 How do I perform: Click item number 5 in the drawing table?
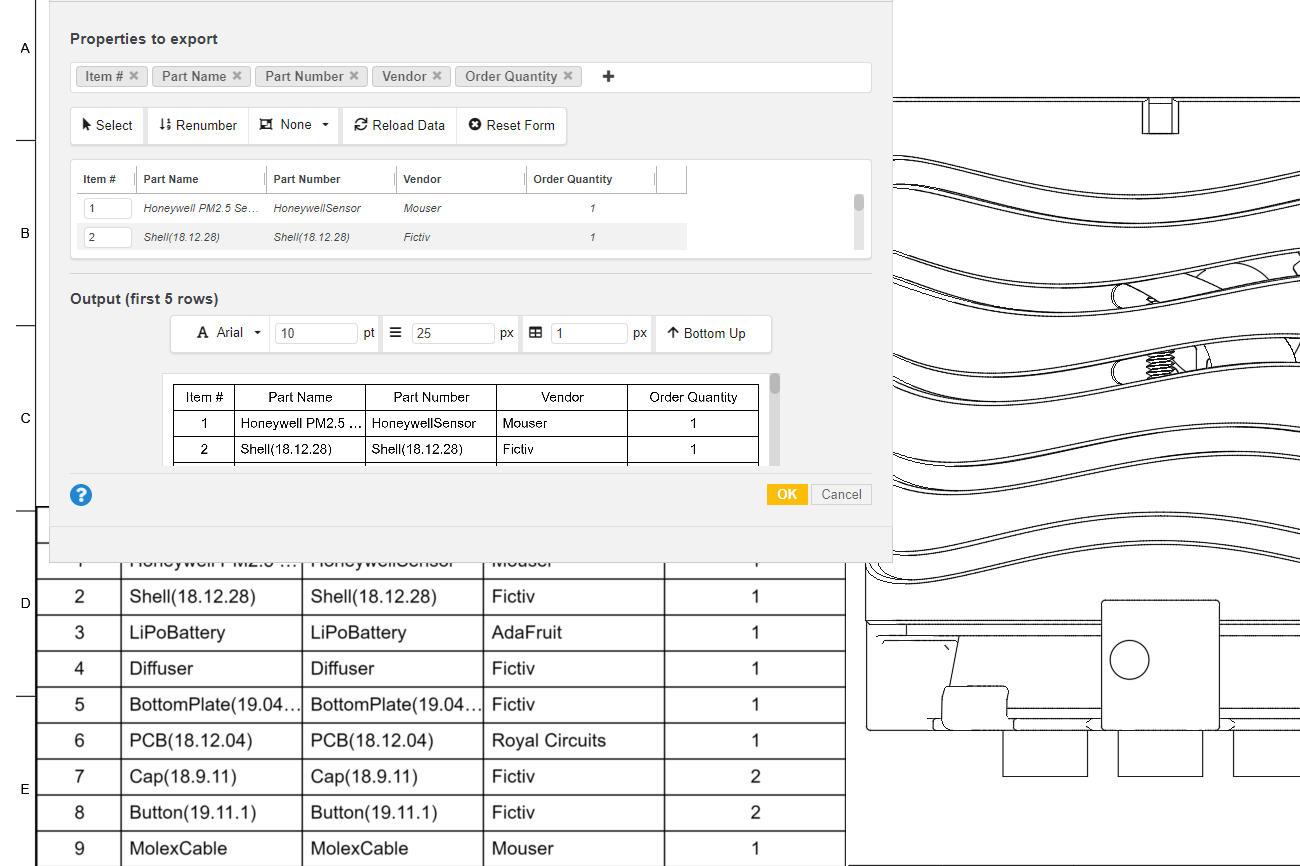[x=80, y=704]
